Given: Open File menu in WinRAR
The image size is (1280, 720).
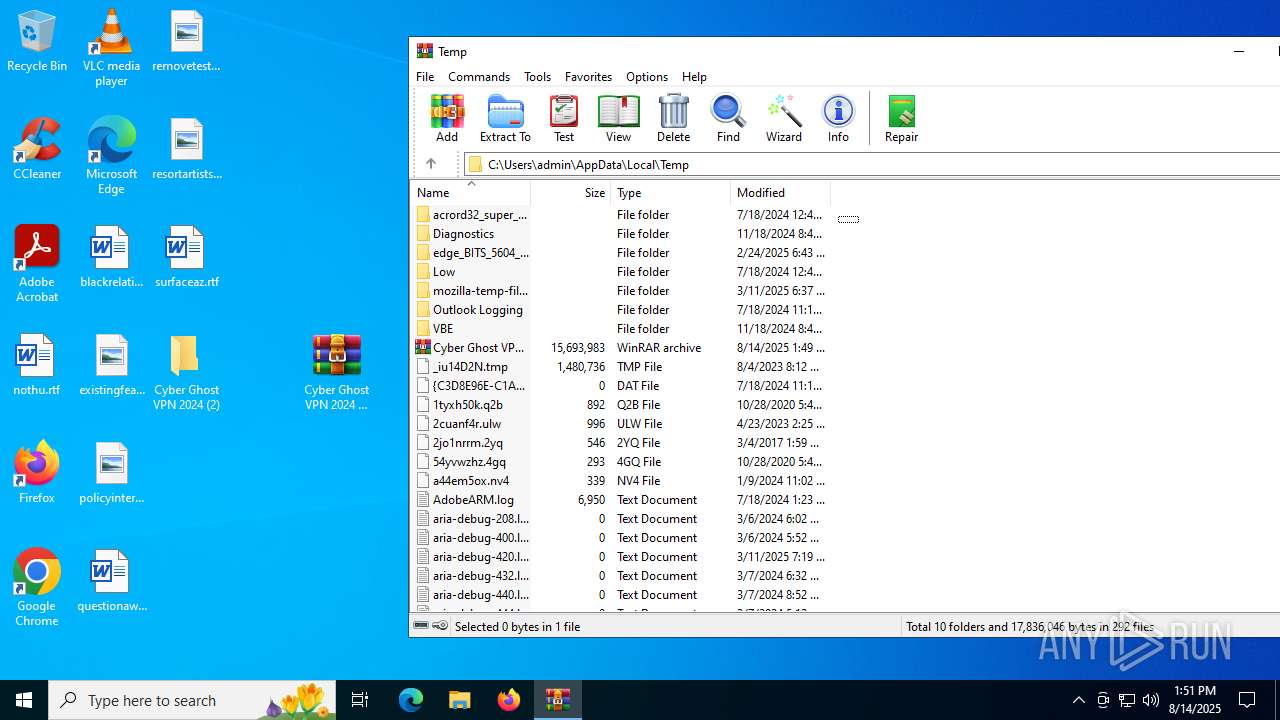Looking at the screenshot, I should 425,77.
